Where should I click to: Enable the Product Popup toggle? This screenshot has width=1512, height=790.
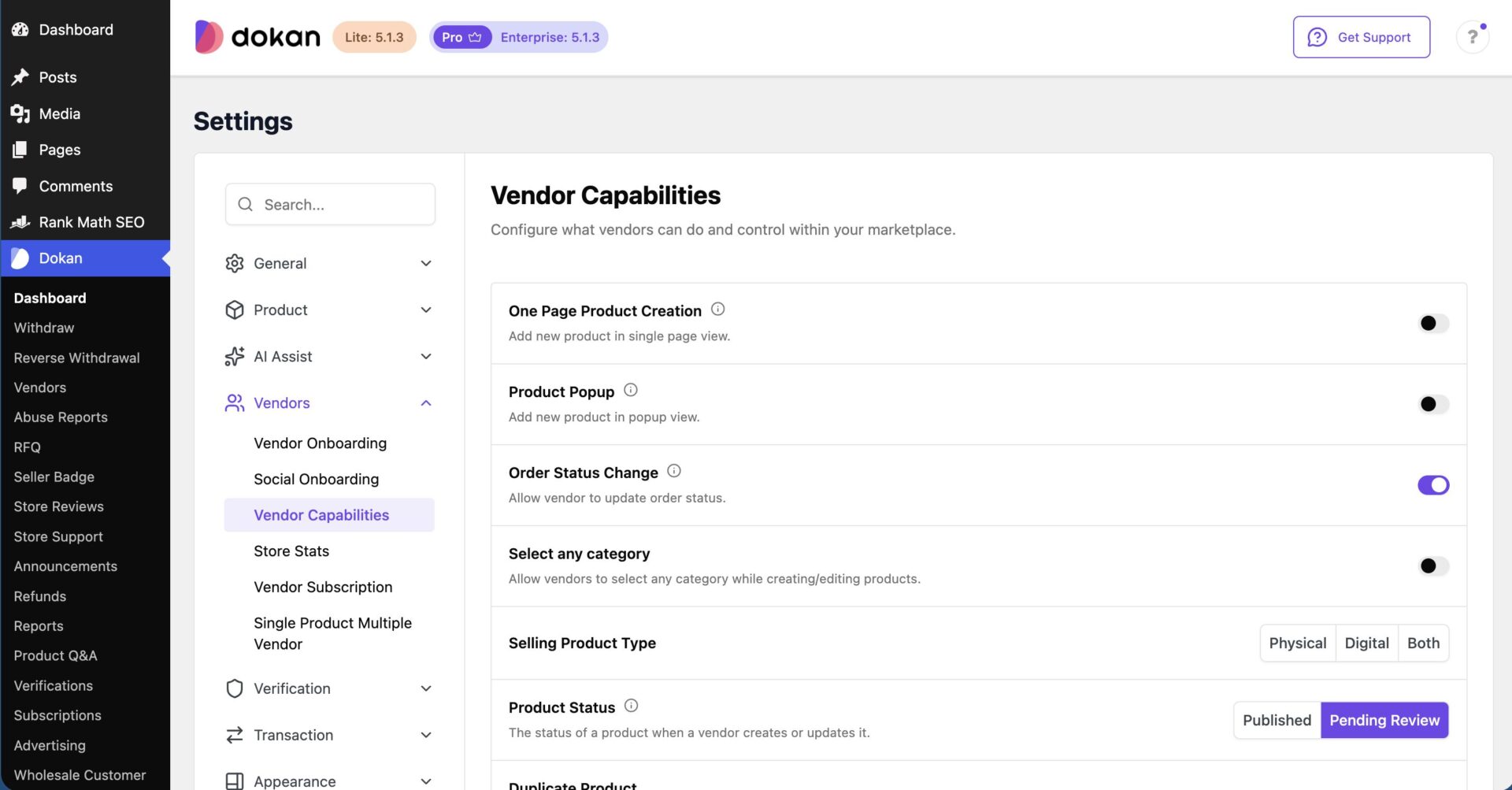coord(1433,404)
